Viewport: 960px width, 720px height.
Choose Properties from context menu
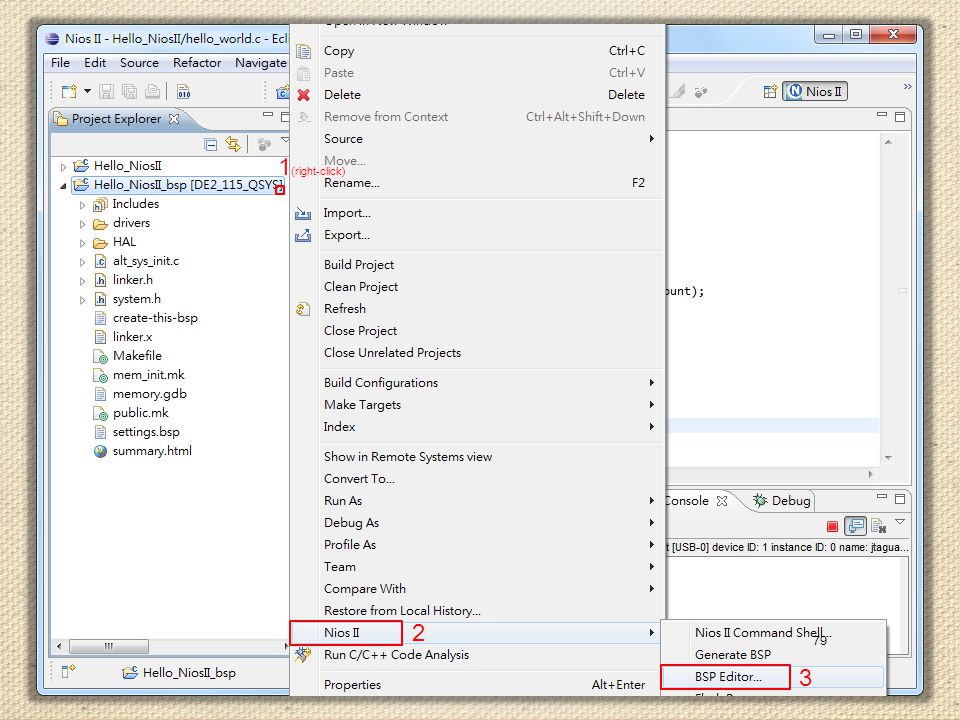pos(478,685)
